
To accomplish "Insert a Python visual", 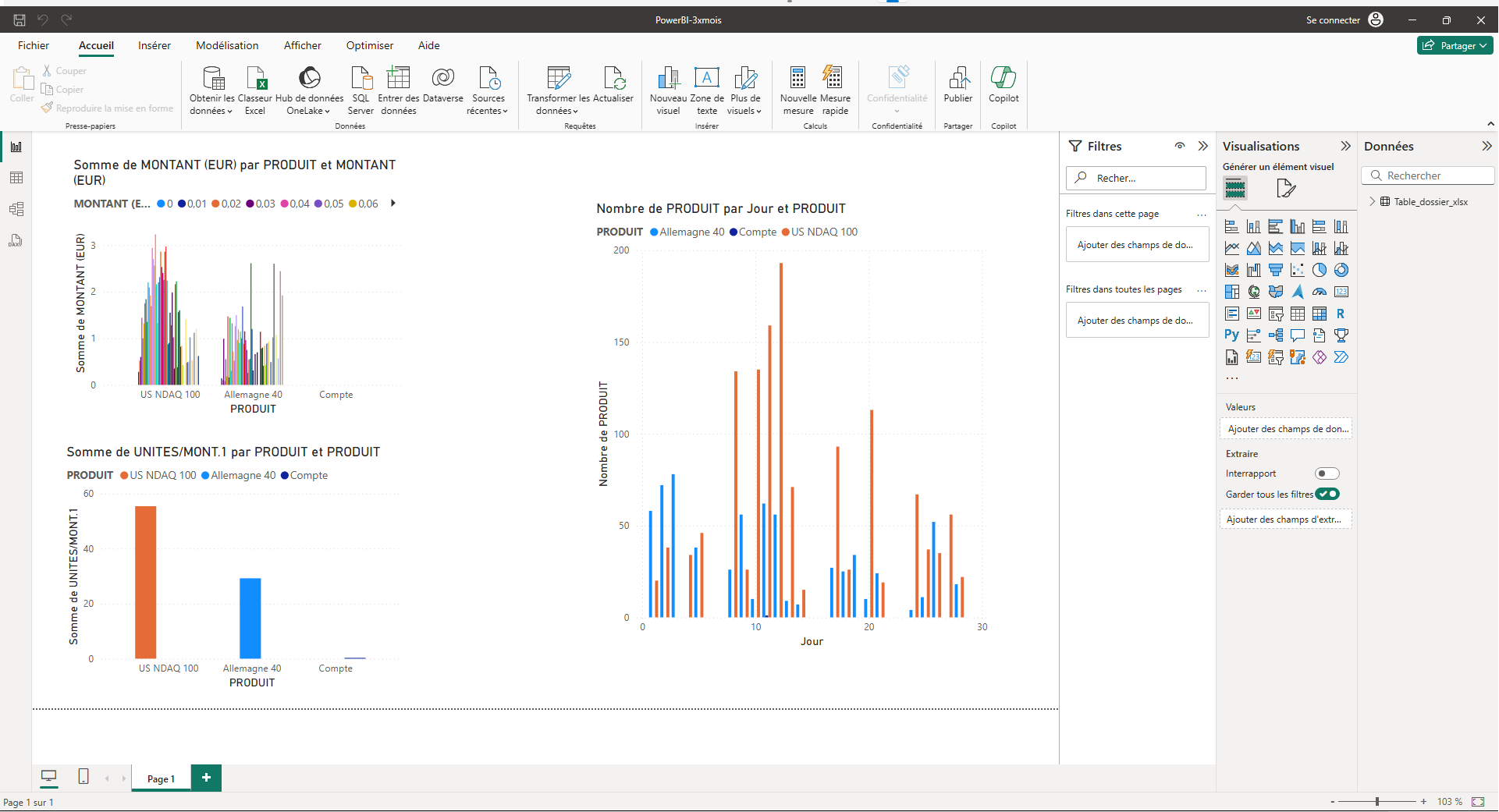I will 1231,335.
